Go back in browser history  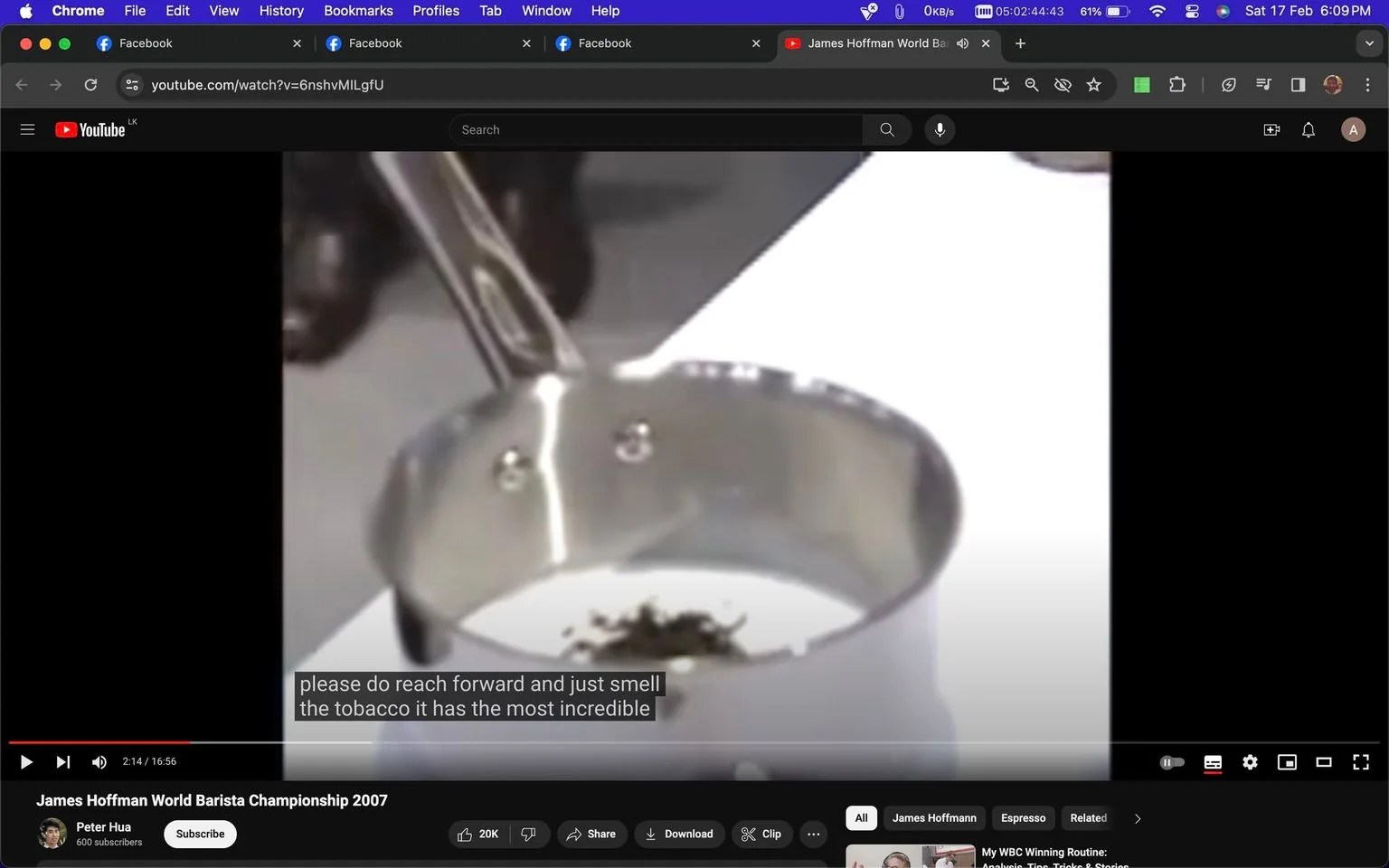pyautogui.click(x=22, y=84)
